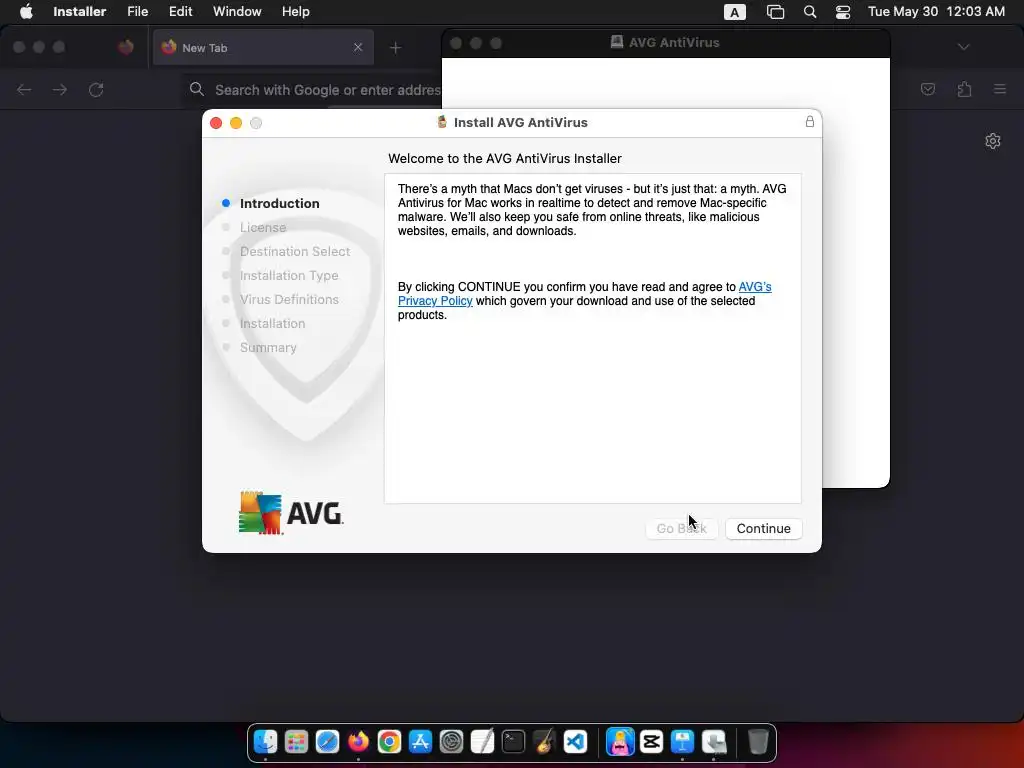Open Visual Studio Code from the Dock
Image resolution: width=1024 pixels, height=768 pixels.
point(575,742)
